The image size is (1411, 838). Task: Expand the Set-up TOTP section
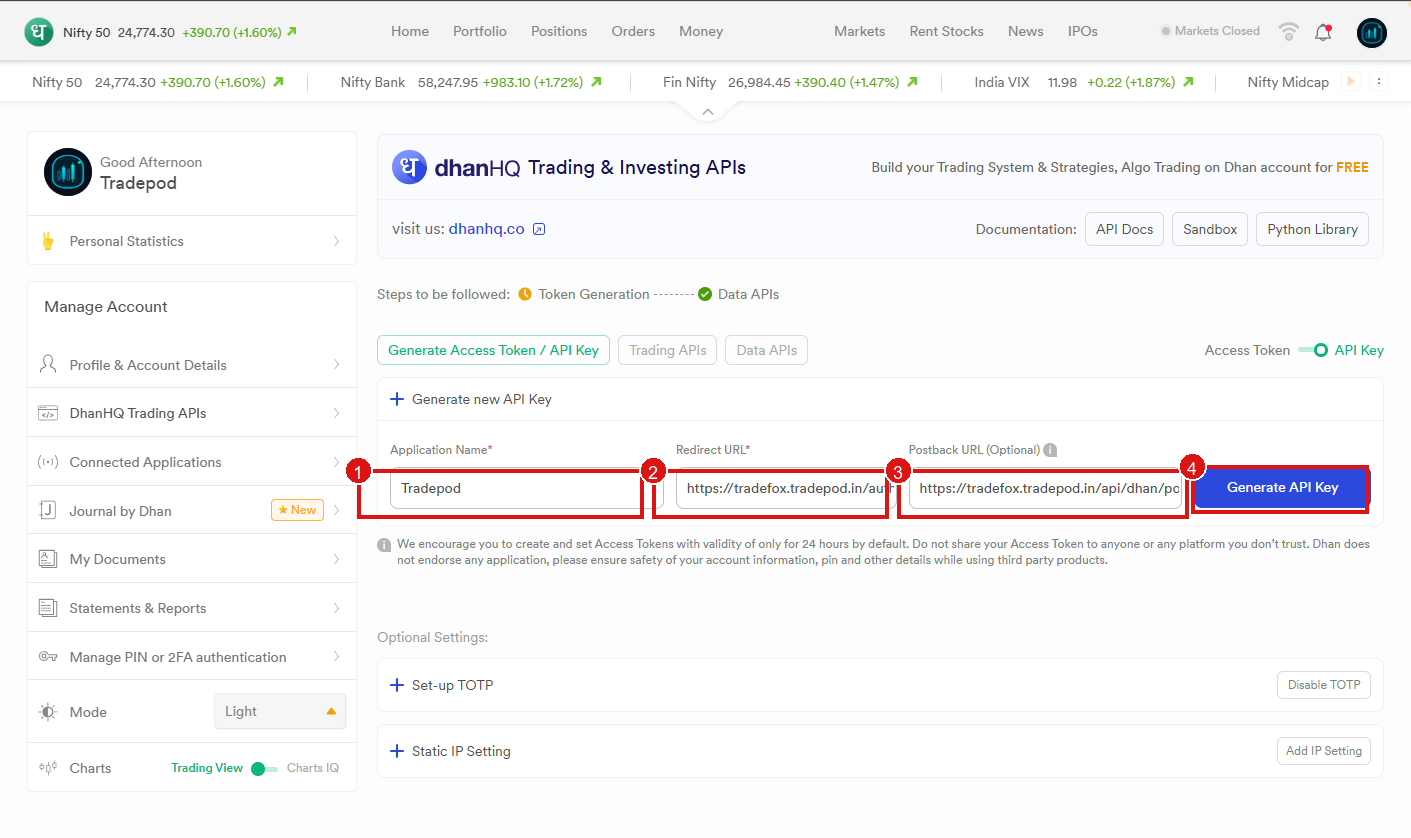click(x=442, y=685)
